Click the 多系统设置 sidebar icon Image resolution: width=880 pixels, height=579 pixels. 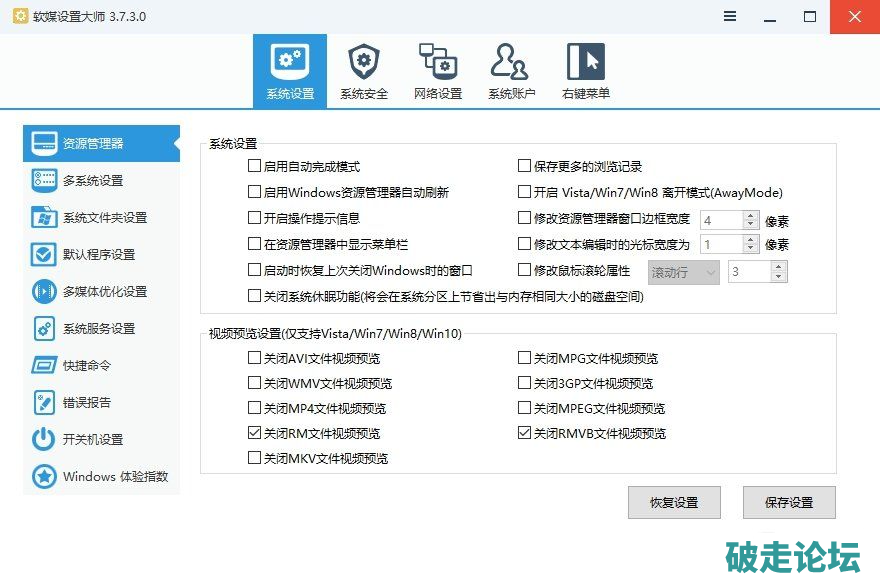click(44, 180)
